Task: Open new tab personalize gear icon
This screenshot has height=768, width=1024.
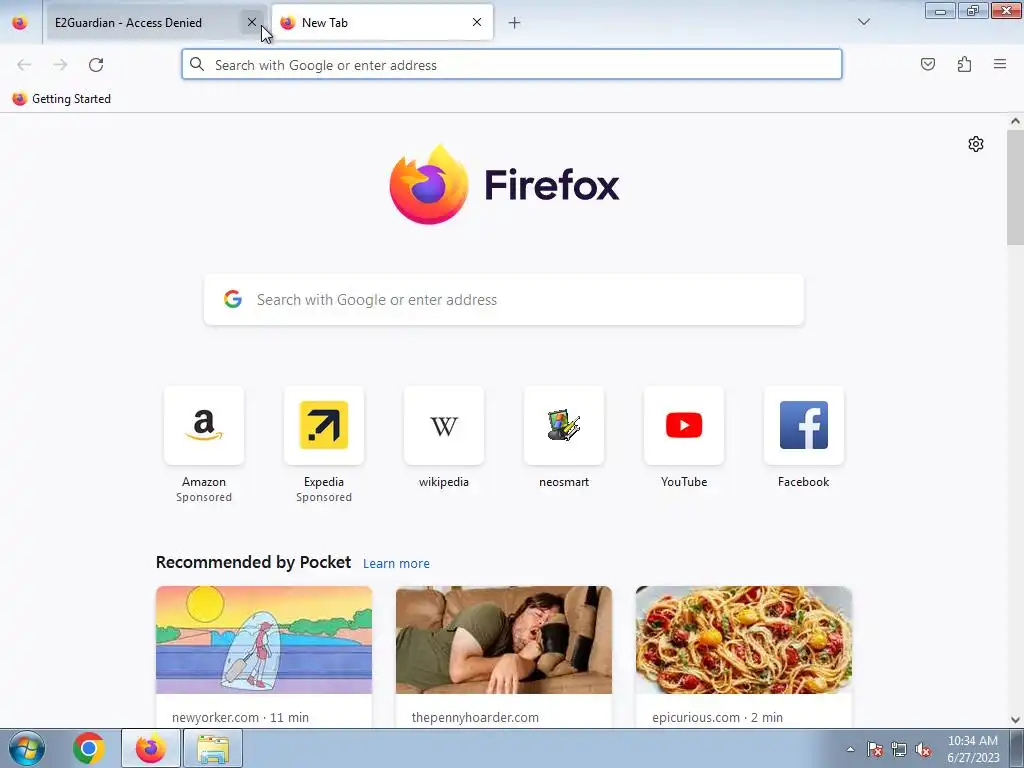Action: coord(976,144)
